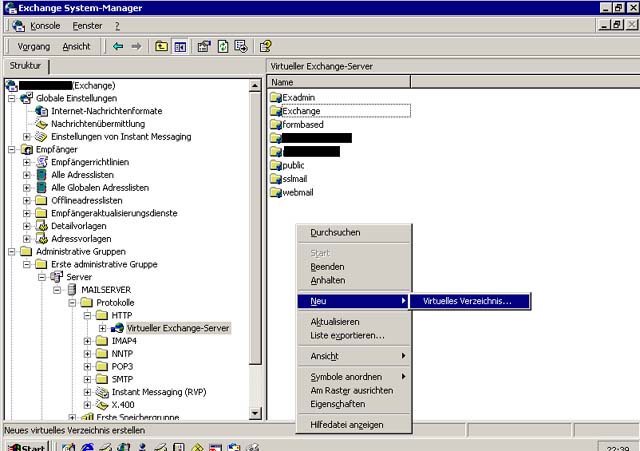Viewport: 640px width, 451px height.
Task: Open Symbole anordnen submenu
Action: coord(353,377)
